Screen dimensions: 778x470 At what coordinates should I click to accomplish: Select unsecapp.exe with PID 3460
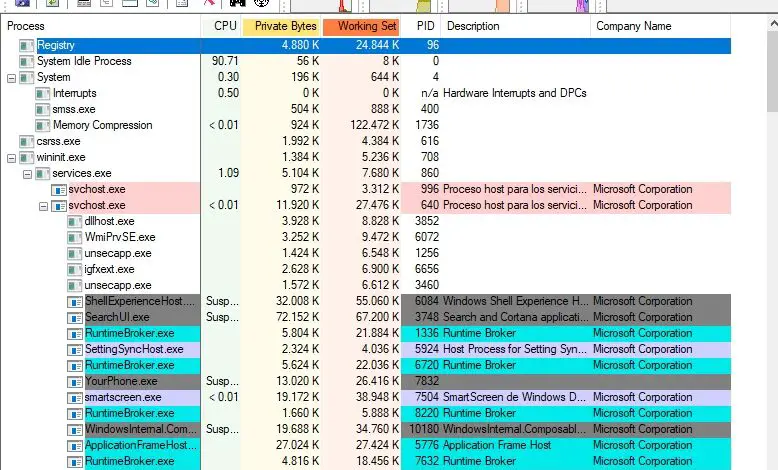point(118,285)
